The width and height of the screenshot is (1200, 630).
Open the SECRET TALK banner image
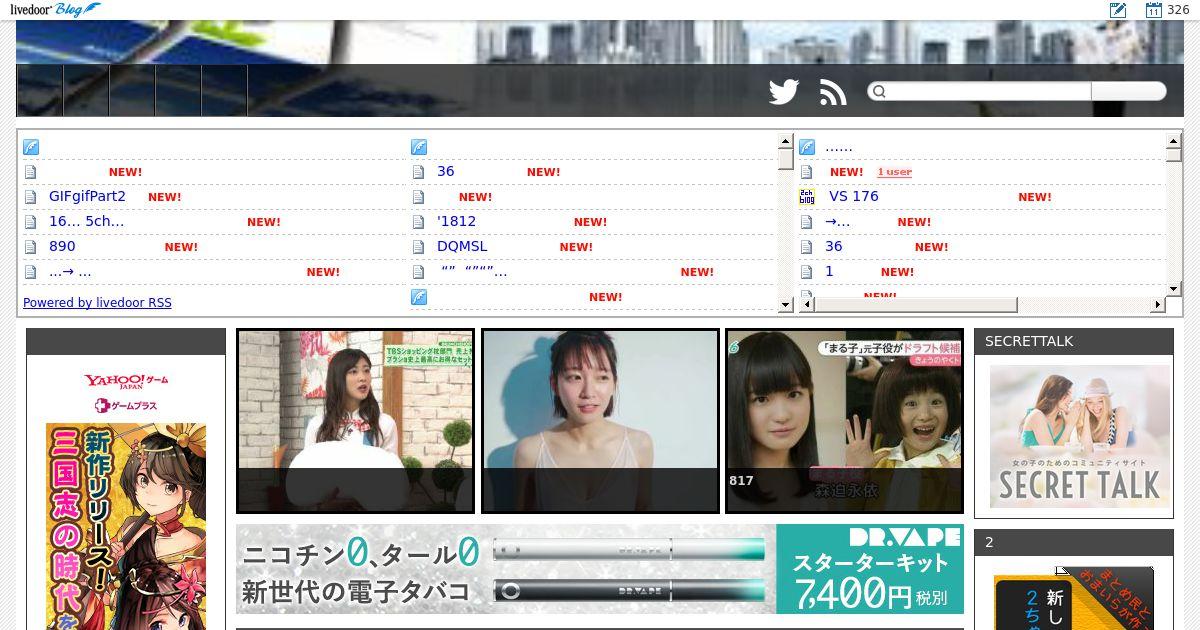pyautogui.click(x=1079, y=436)
